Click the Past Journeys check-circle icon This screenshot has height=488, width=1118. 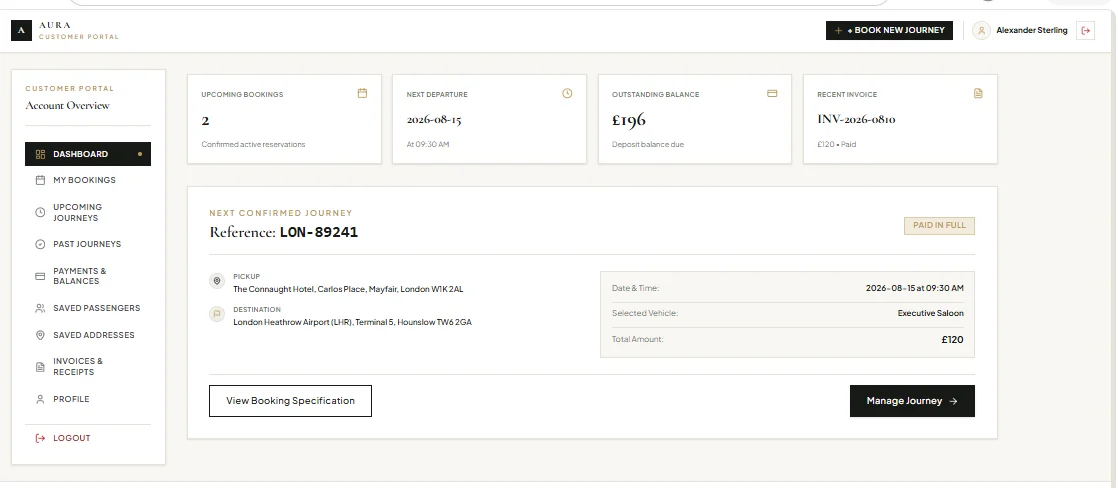click(41, 244)
